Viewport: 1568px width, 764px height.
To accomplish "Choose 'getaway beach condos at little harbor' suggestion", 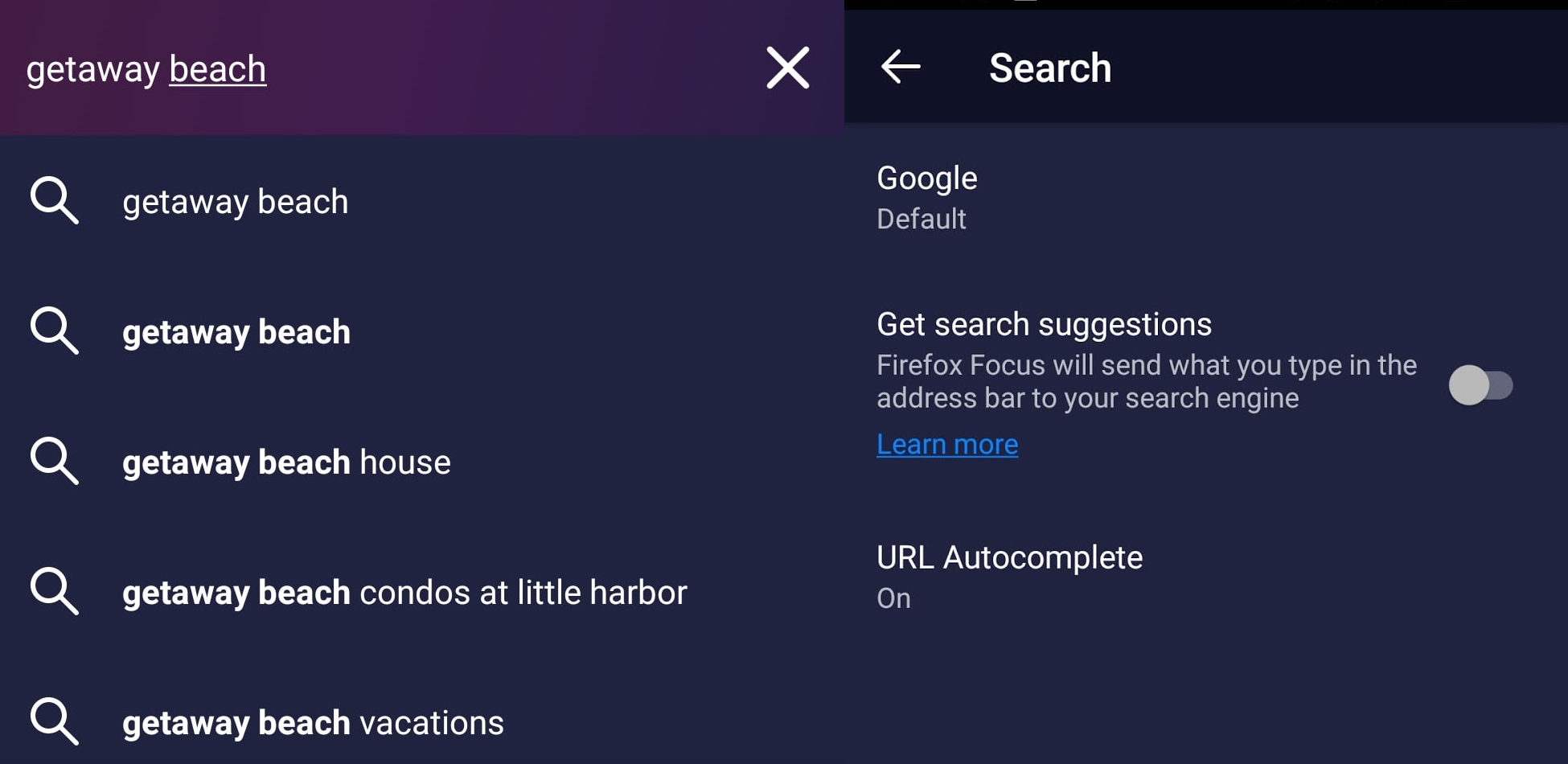I will pos(422,592).
